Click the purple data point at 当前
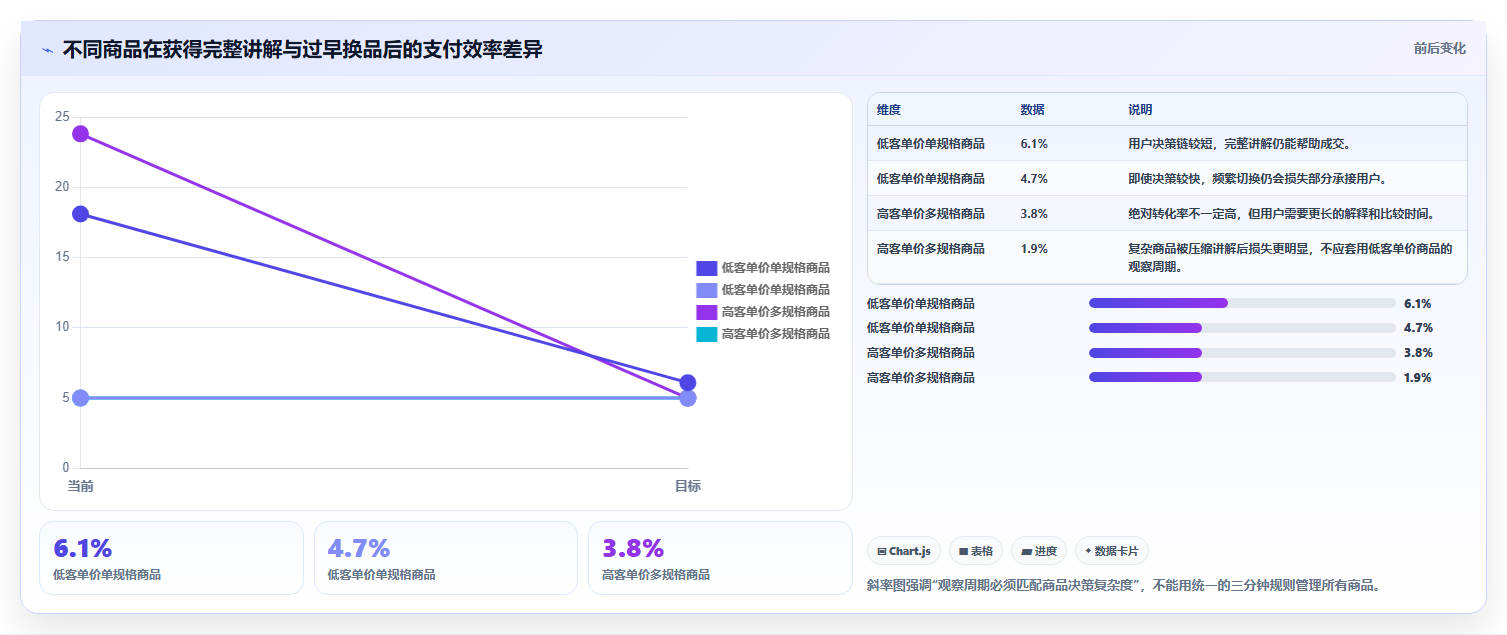The width and height of the screenshot is (1507, 635). pyautogui.click(x=81, y=134)
